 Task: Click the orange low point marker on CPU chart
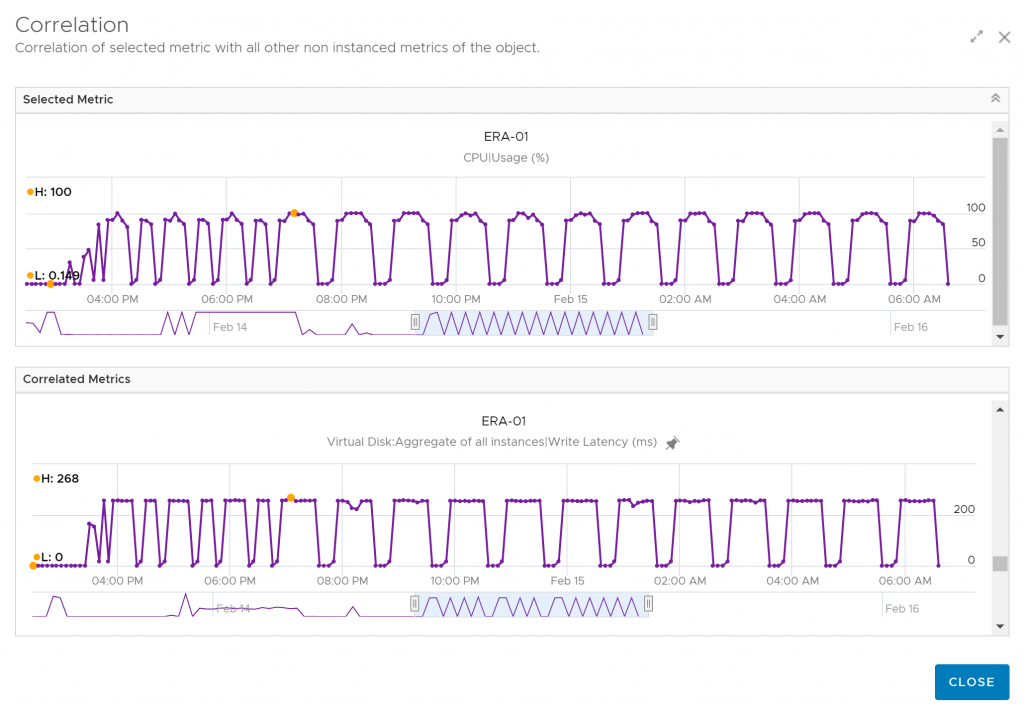pos(50,283)
